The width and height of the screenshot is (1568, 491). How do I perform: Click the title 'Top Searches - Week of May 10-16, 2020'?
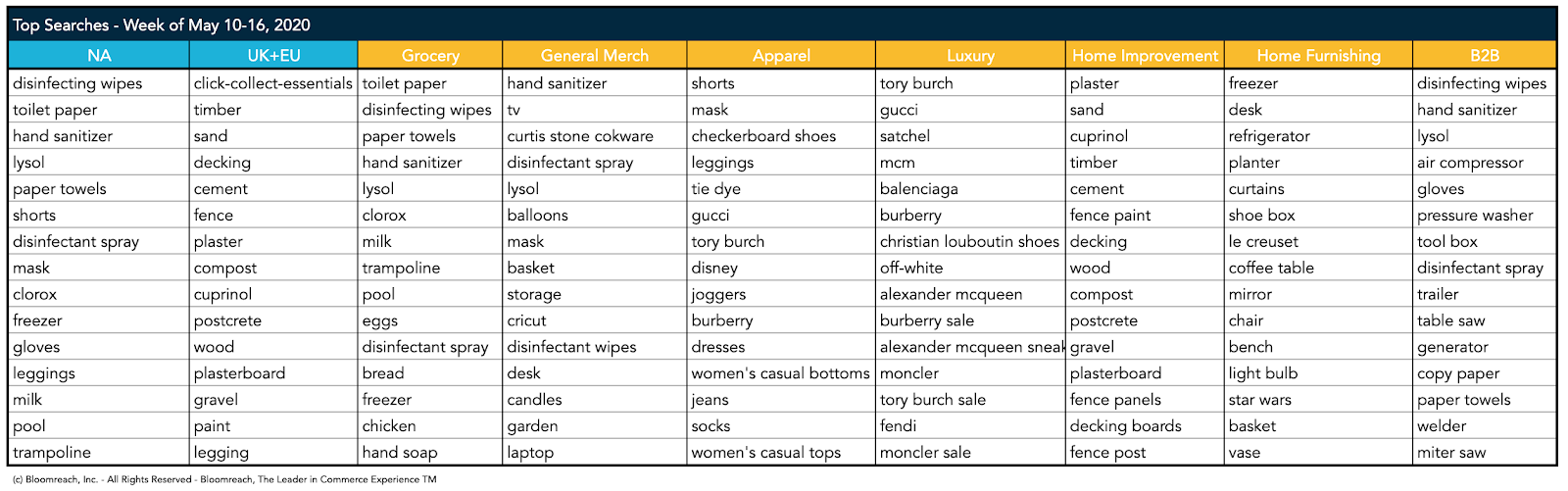tap(162, 25)
